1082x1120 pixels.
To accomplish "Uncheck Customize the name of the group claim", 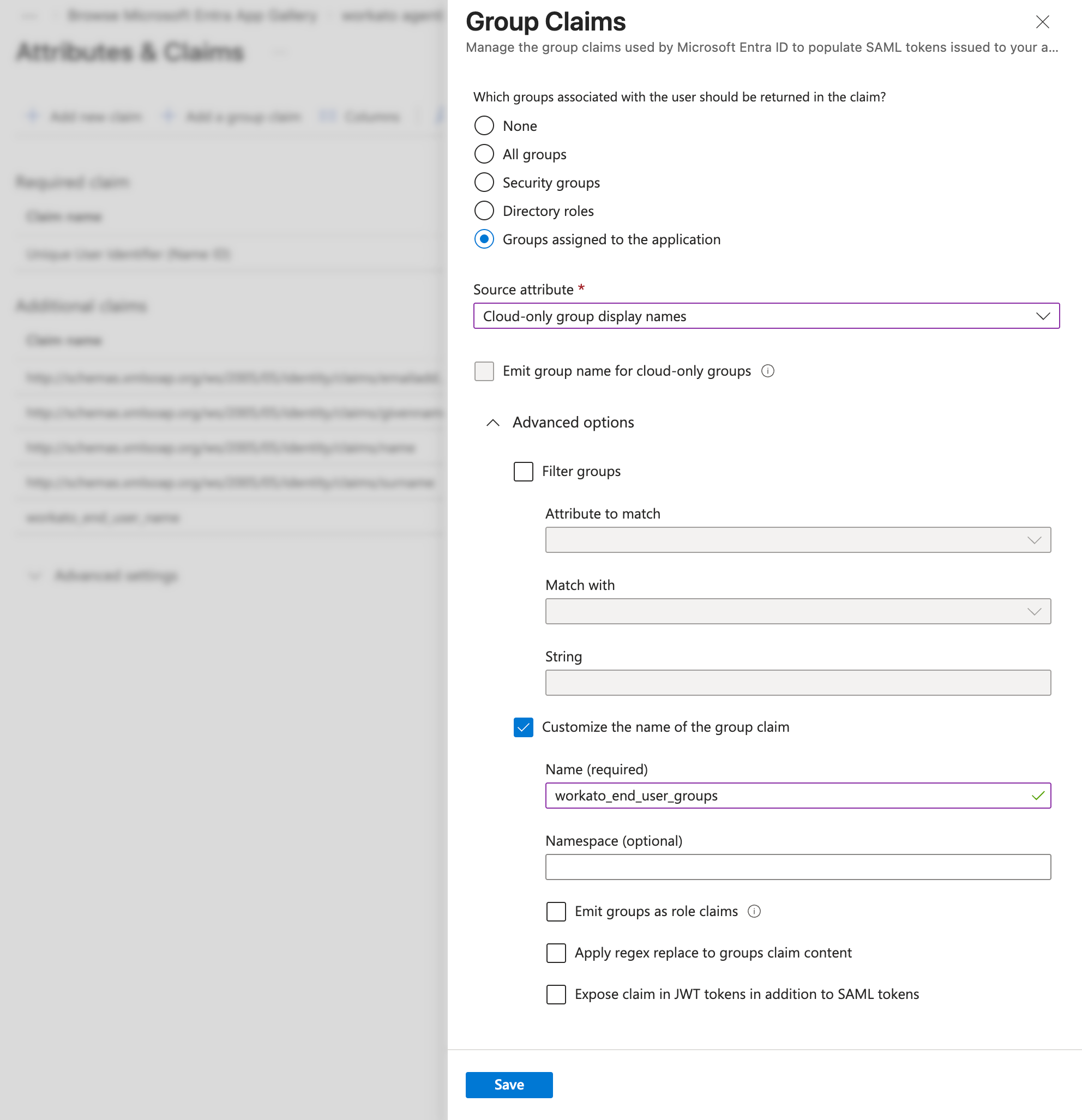I will coord(522,727).
